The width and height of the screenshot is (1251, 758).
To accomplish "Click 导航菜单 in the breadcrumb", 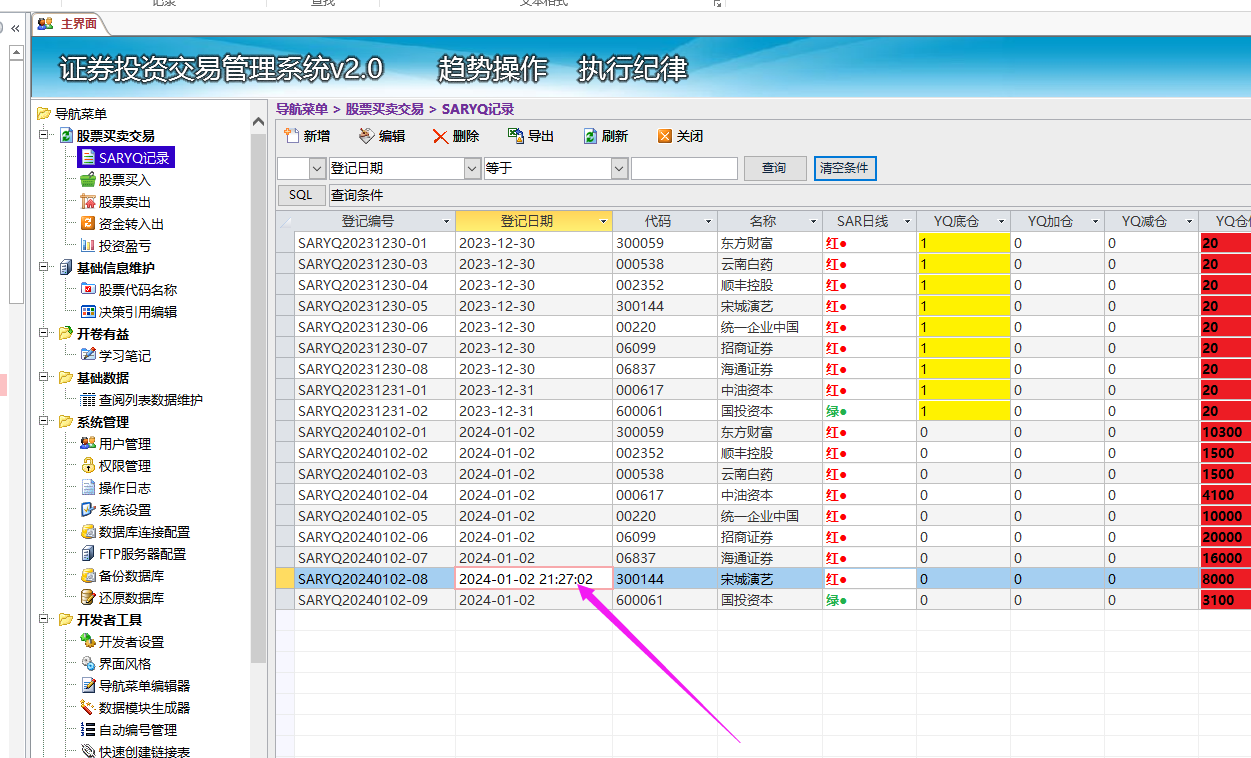I will tap(302, 109).
